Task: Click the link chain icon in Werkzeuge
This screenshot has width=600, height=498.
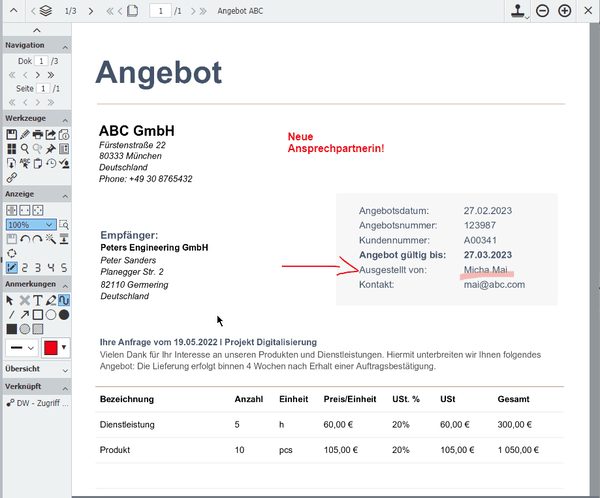Action: tap(11, 177)
